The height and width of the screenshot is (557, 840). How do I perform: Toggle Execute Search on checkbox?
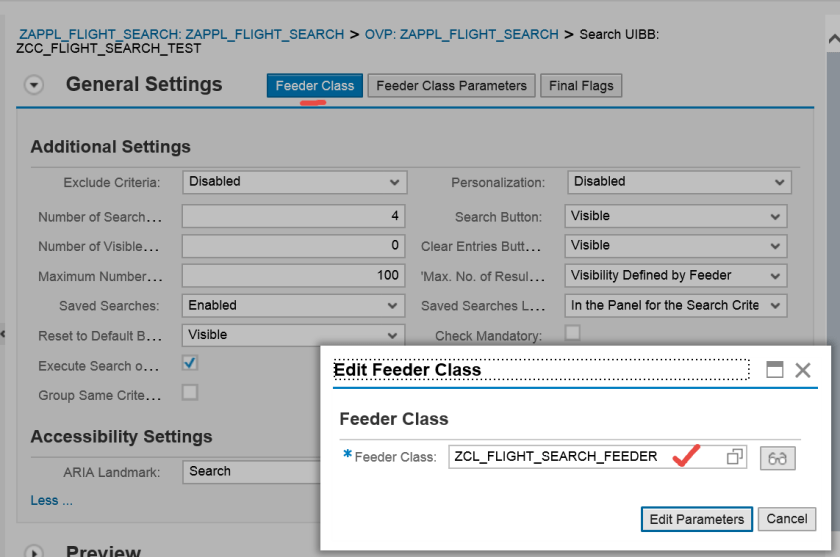(190, 363)
